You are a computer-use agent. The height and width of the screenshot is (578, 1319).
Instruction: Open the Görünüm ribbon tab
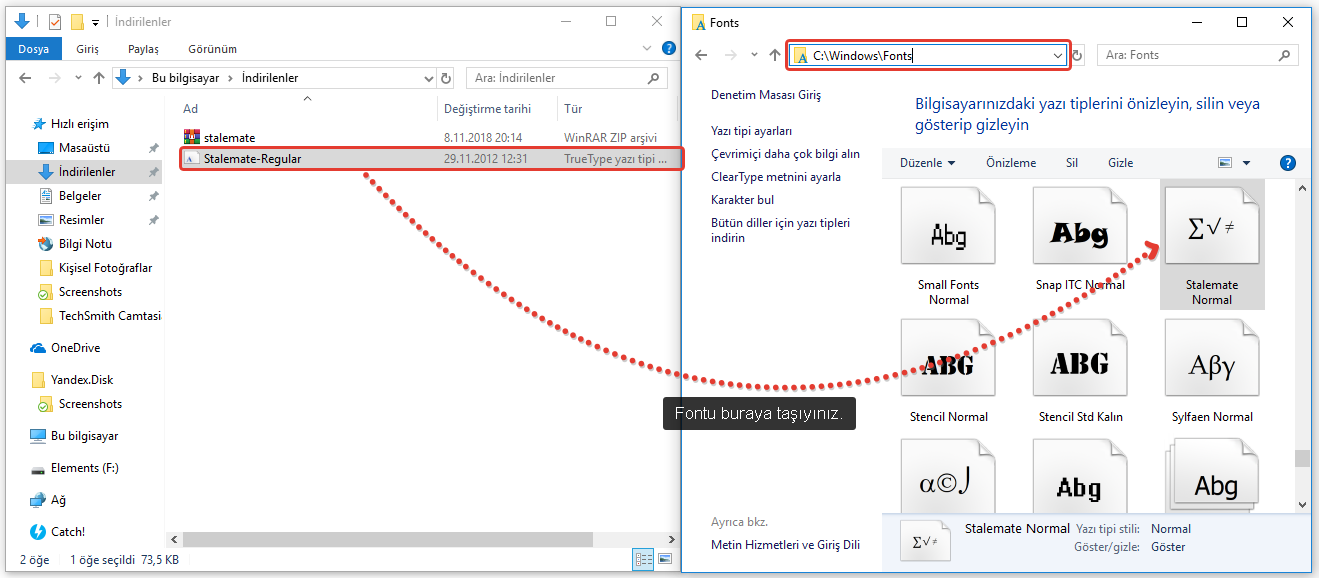coord(212,49)
